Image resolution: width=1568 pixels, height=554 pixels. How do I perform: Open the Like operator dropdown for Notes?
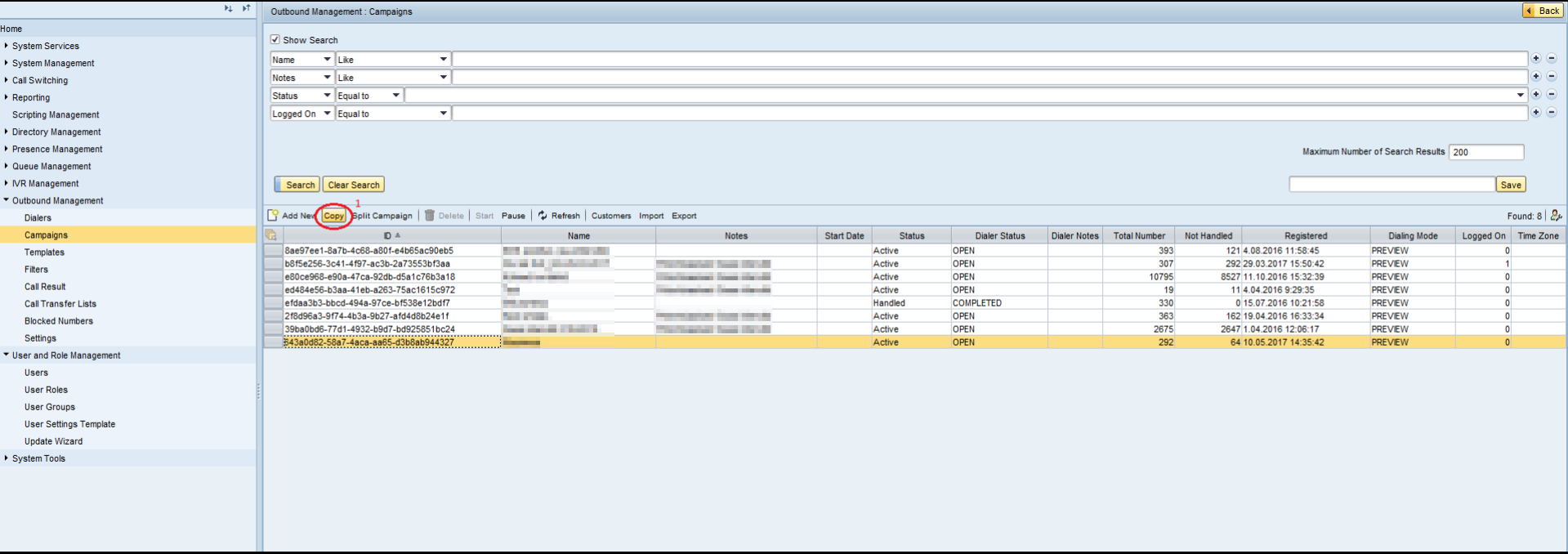coord(443,77)
